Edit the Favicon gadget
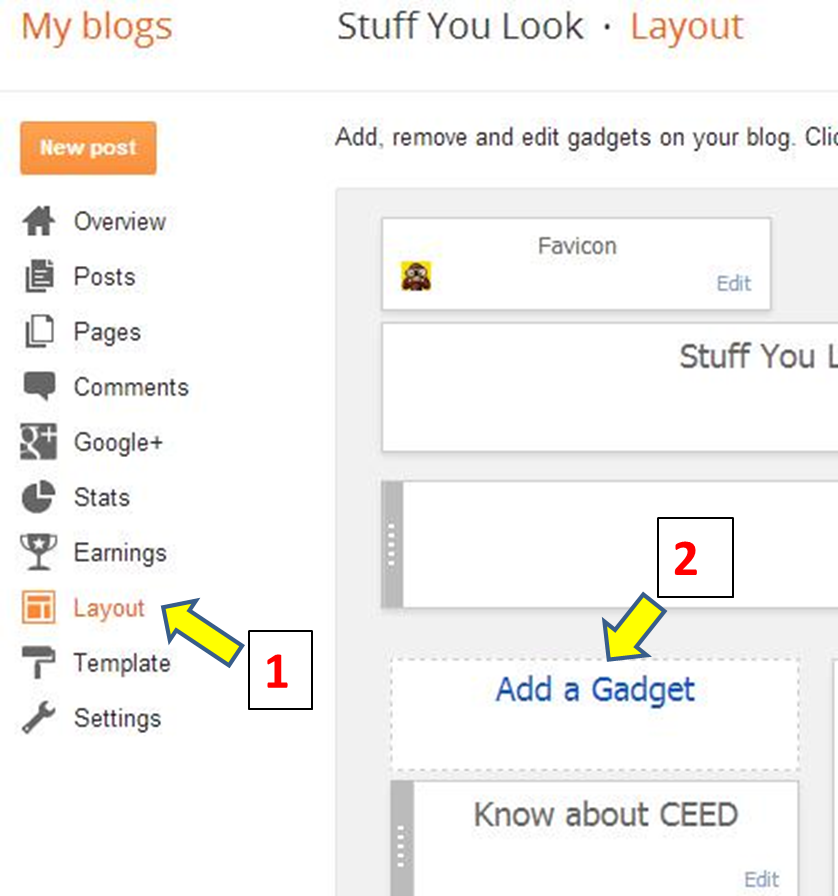This screenshot has height=896, width=838. tap(734, 284)
